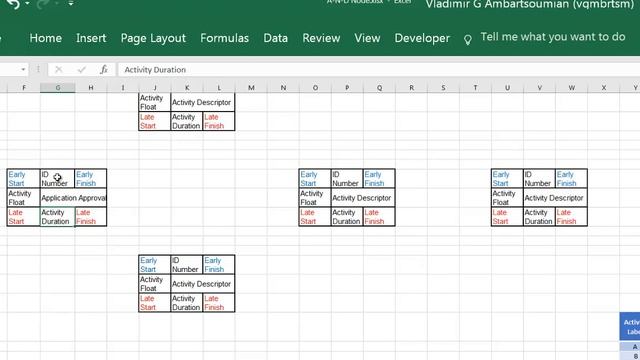The height and width of the screenshot is (360, 640).
Task: Click Late Start in bottom node column J
Action: coord(155,303)
